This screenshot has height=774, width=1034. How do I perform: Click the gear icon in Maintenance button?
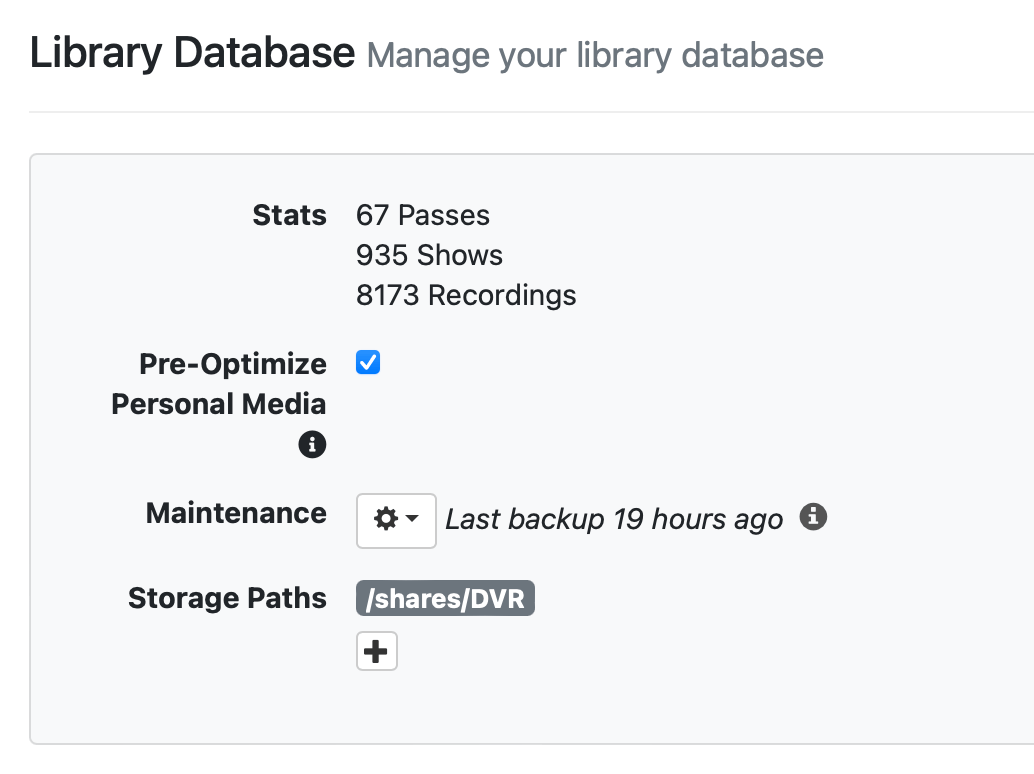tap(386, 519)
